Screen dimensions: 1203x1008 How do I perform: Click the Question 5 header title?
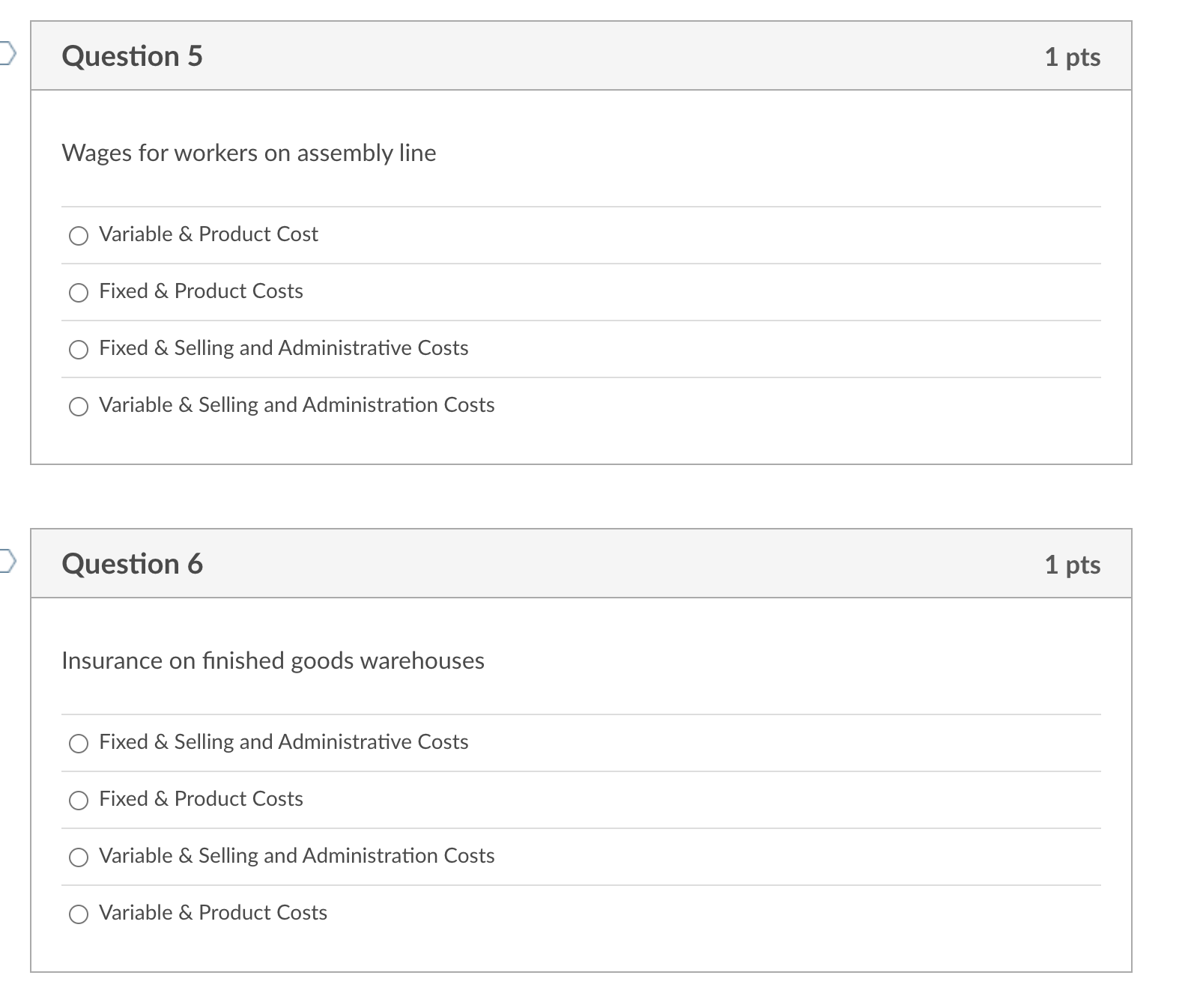coord(131,55)
